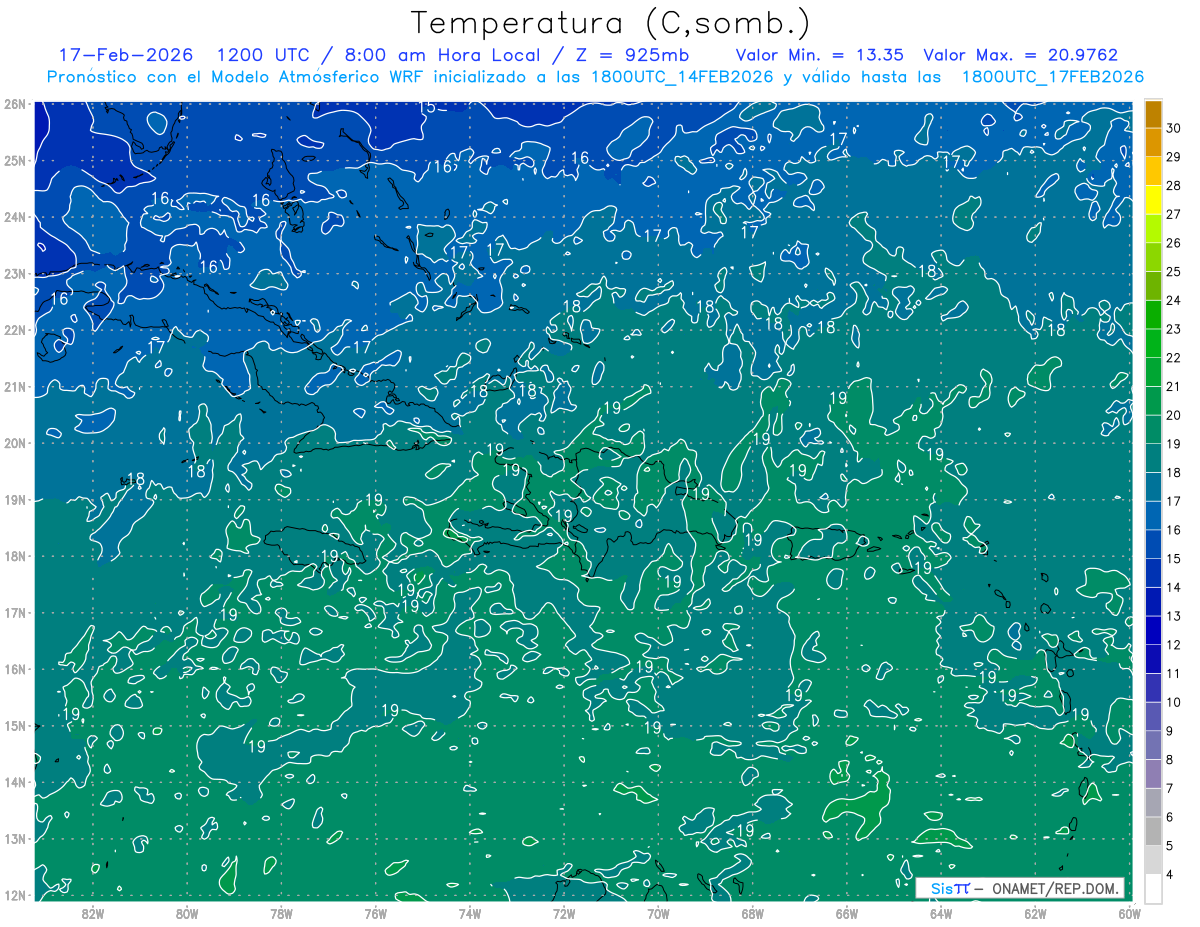1200x927 pixels.
Task: Click the "ONAMET/REP.DOM." credit label
Action: point(1054,888)
